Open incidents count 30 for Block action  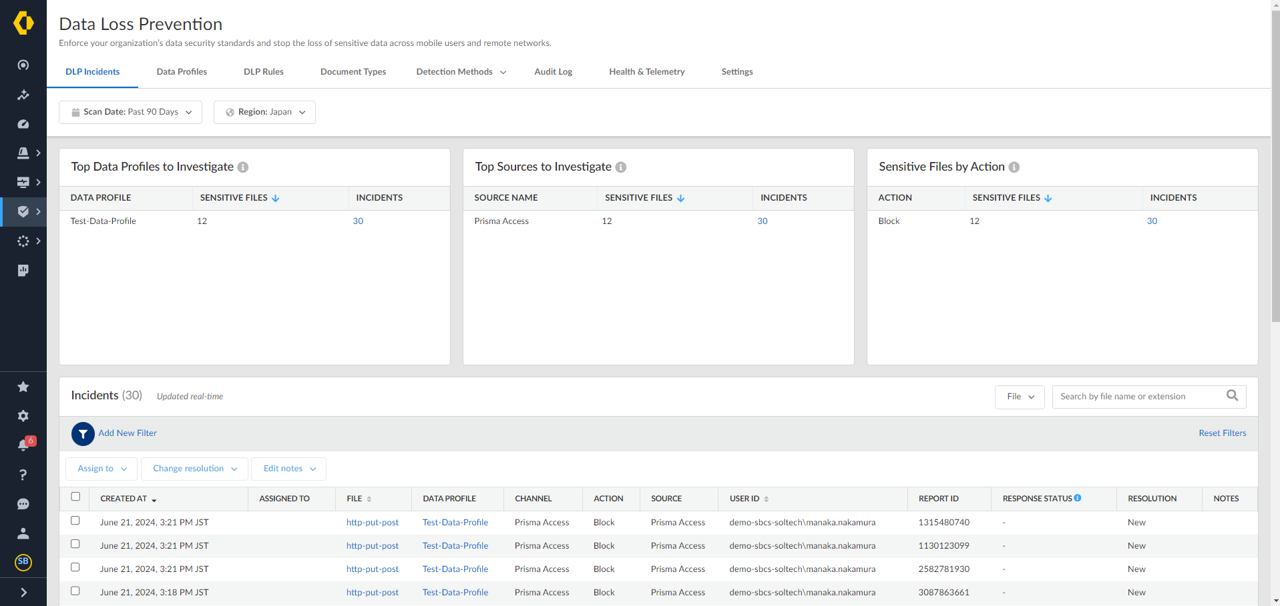[x=1152, y=221]
